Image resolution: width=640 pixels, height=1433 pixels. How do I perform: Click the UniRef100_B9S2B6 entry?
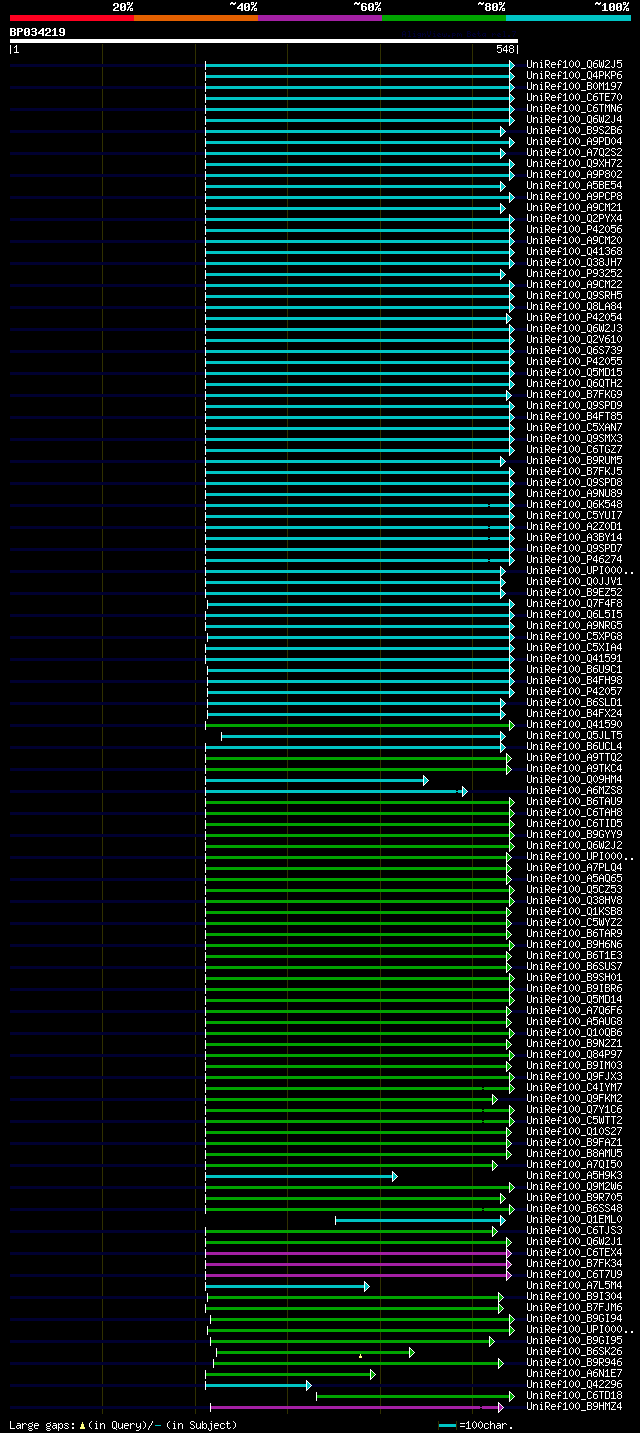pyautogui.click(x=574, y=130)
